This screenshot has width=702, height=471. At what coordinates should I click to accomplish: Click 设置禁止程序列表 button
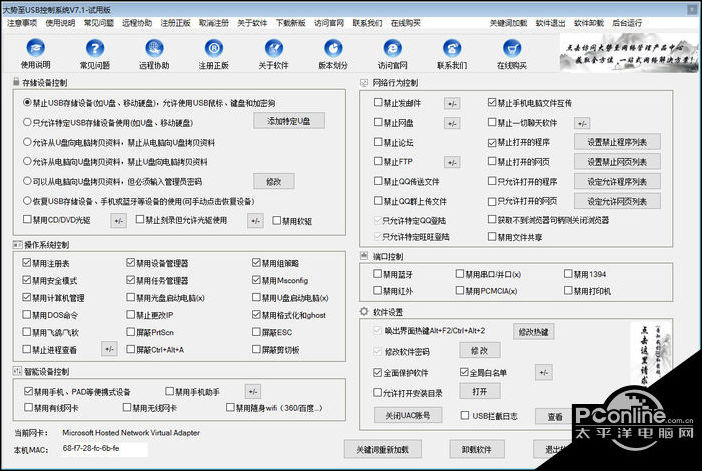click(617, 142)
